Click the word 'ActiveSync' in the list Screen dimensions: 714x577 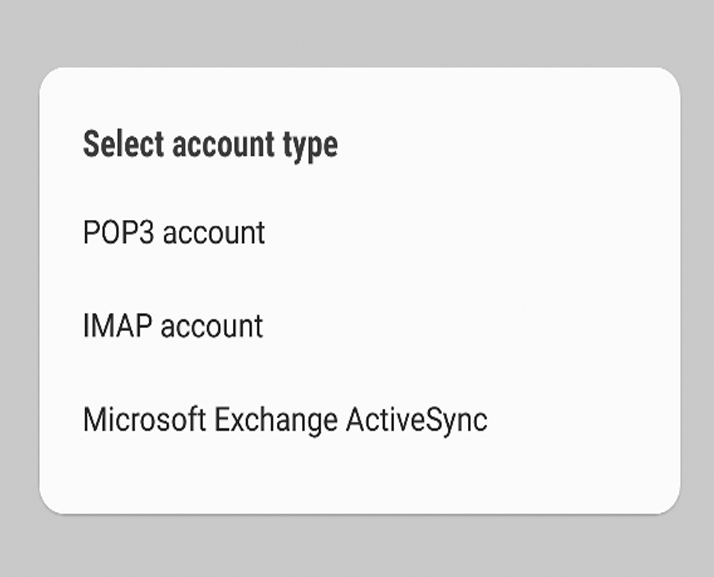[x=417, y=420]
